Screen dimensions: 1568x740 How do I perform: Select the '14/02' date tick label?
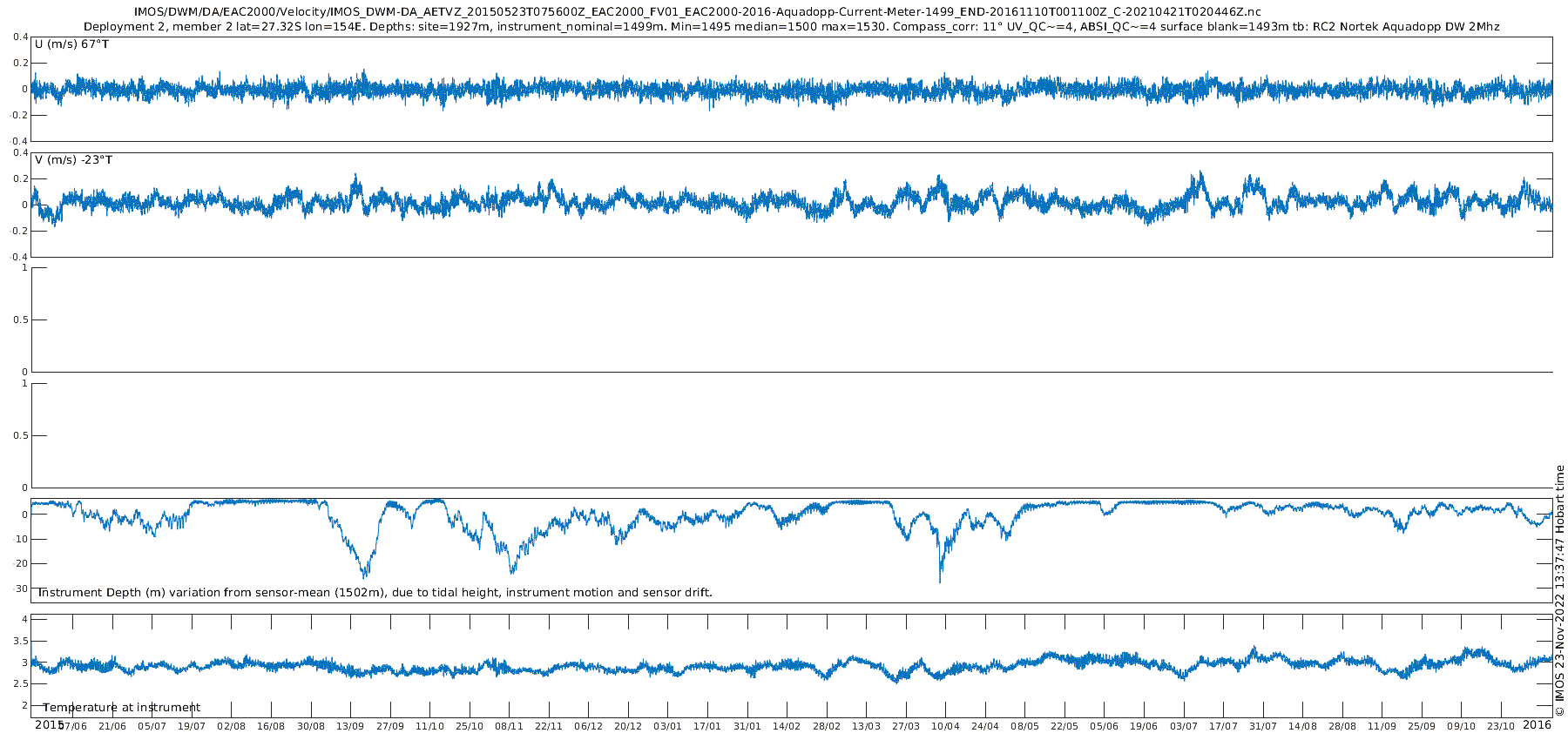pyautogui.click(x=787, y=726)
